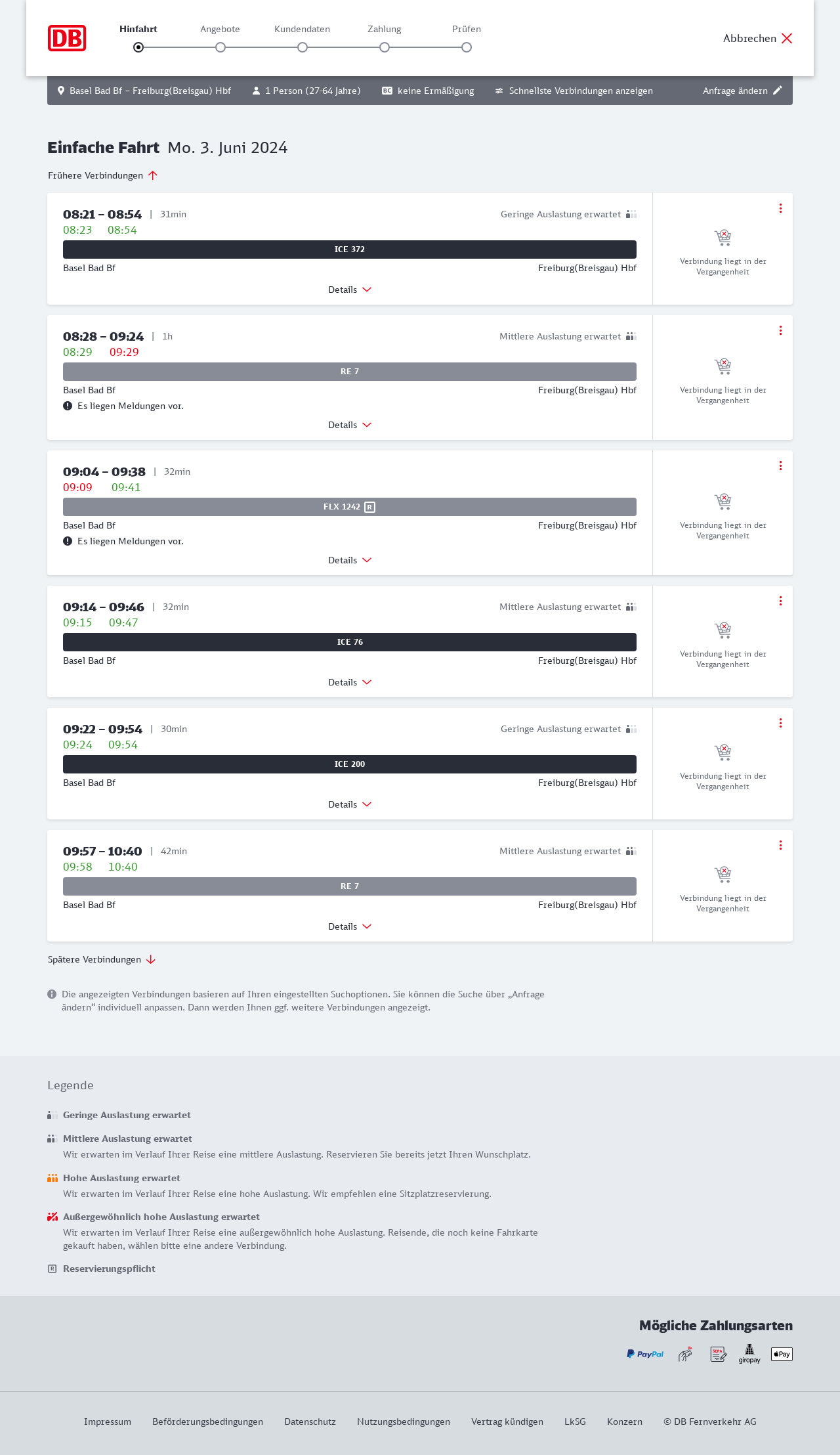Select the Zahlung step circle
The height and width of the screenshot is (1455, 840).
tap(385, 47)
